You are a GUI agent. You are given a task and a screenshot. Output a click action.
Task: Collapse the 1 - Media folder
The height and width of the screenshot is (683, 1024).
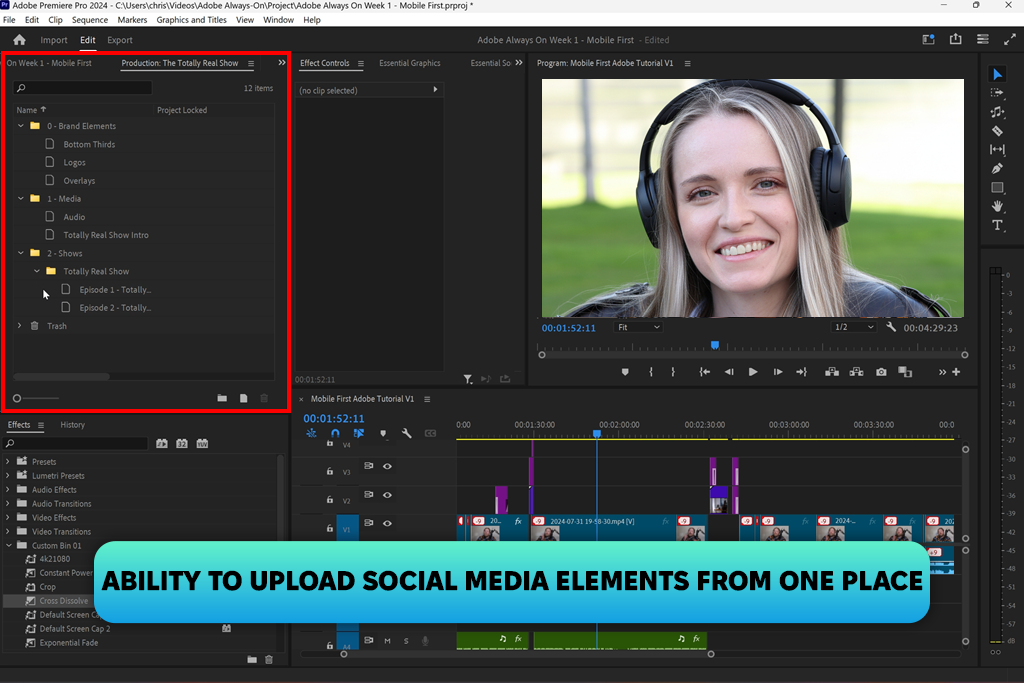pyautogui.click(x=21, y=198)
